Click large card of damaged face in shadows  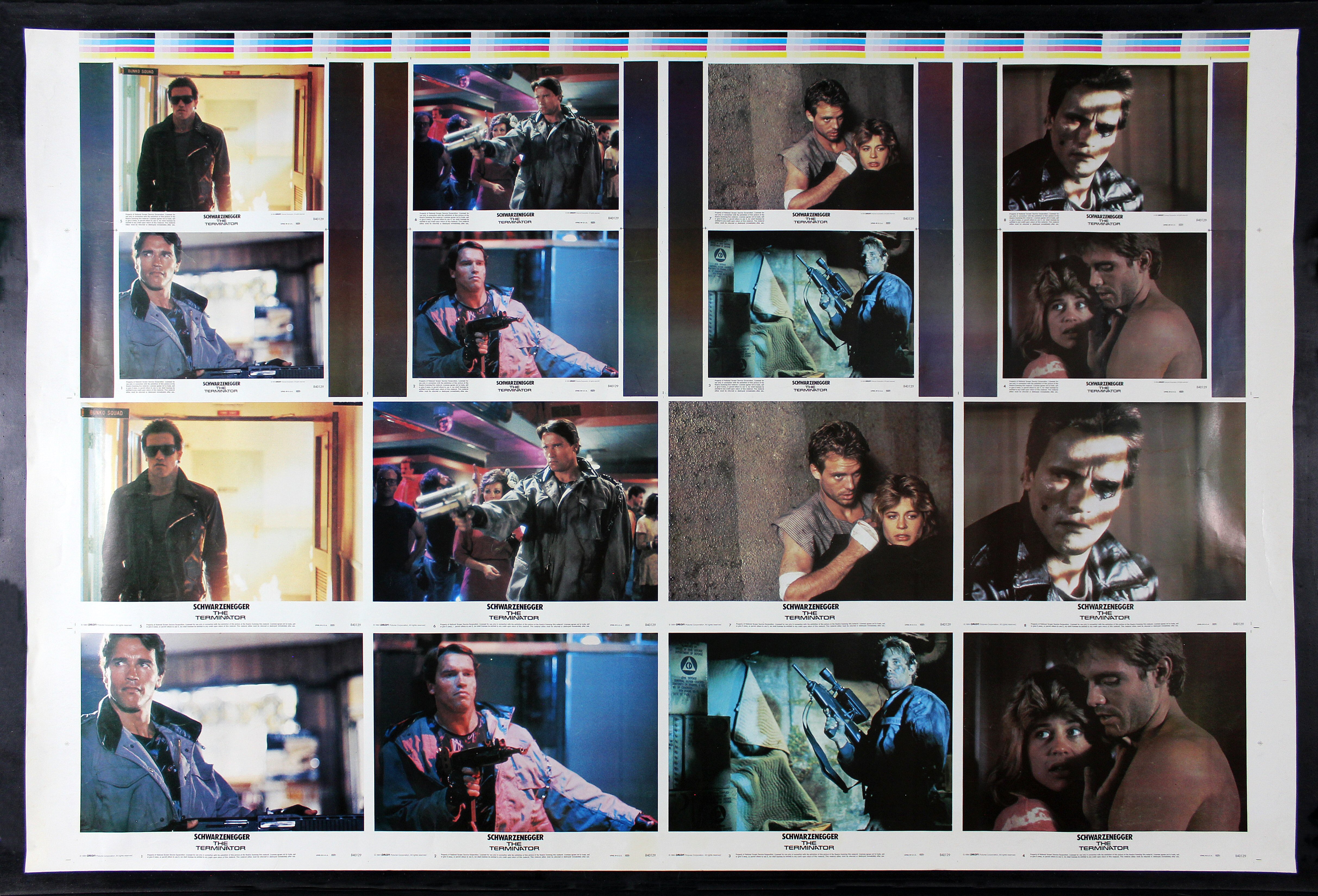[x=1104, y=502]
